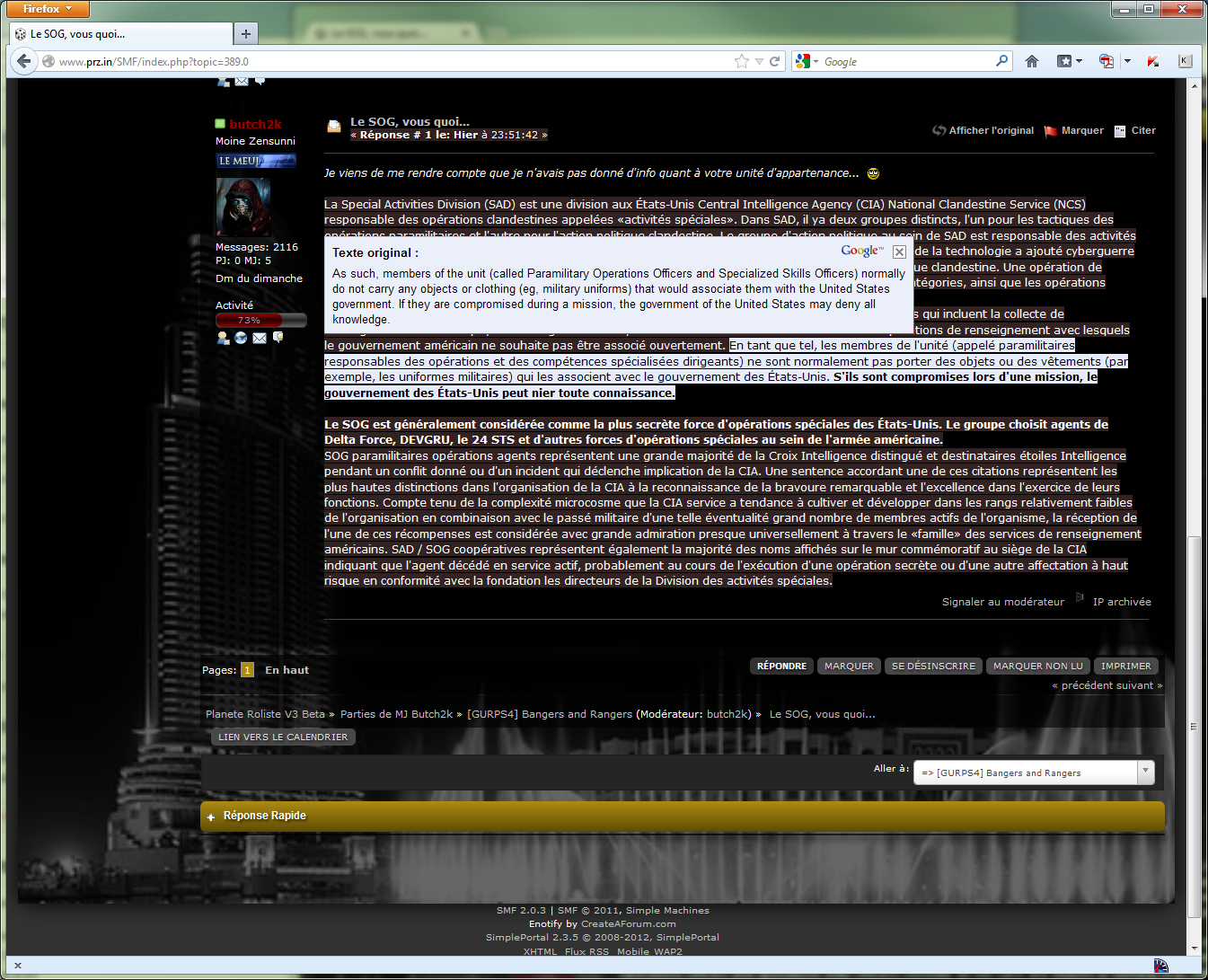This screenshot has width=1208, height=980.
Task: Open a new tab with plus button
Action: [x=245, y=34]
